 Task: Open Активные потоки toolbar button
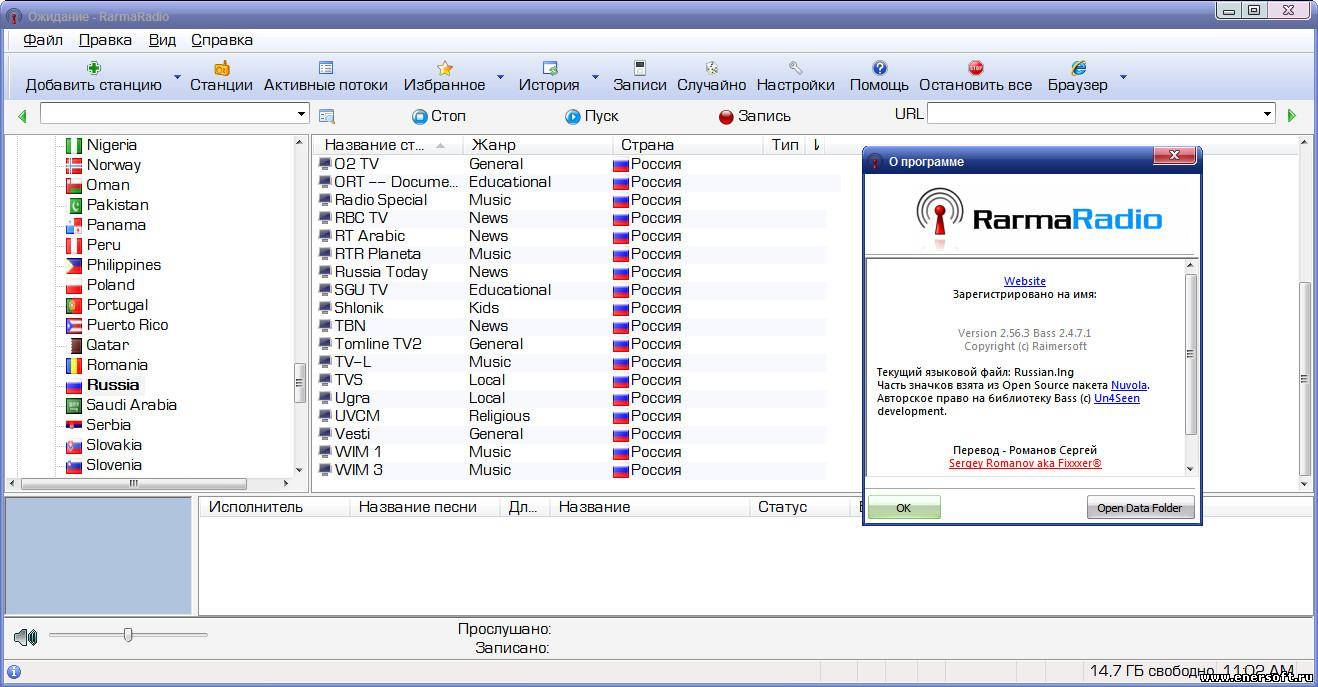pyautogui.click(x=326, y=77)
